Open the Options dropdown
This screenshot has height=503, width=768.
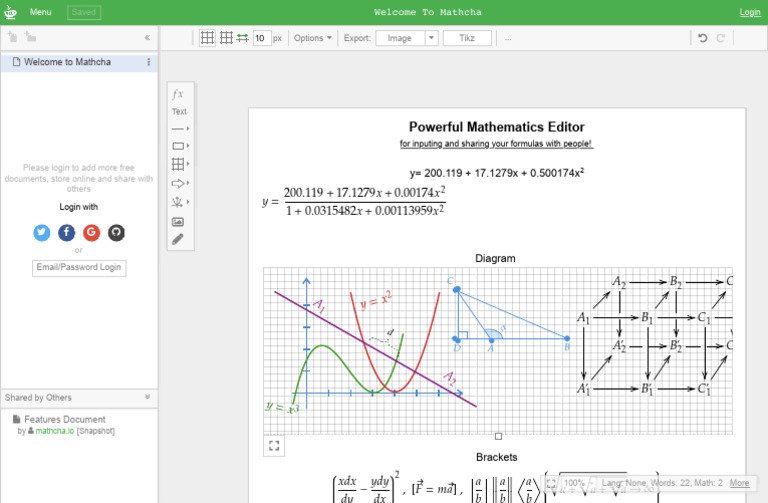click(x=312, y=38)
